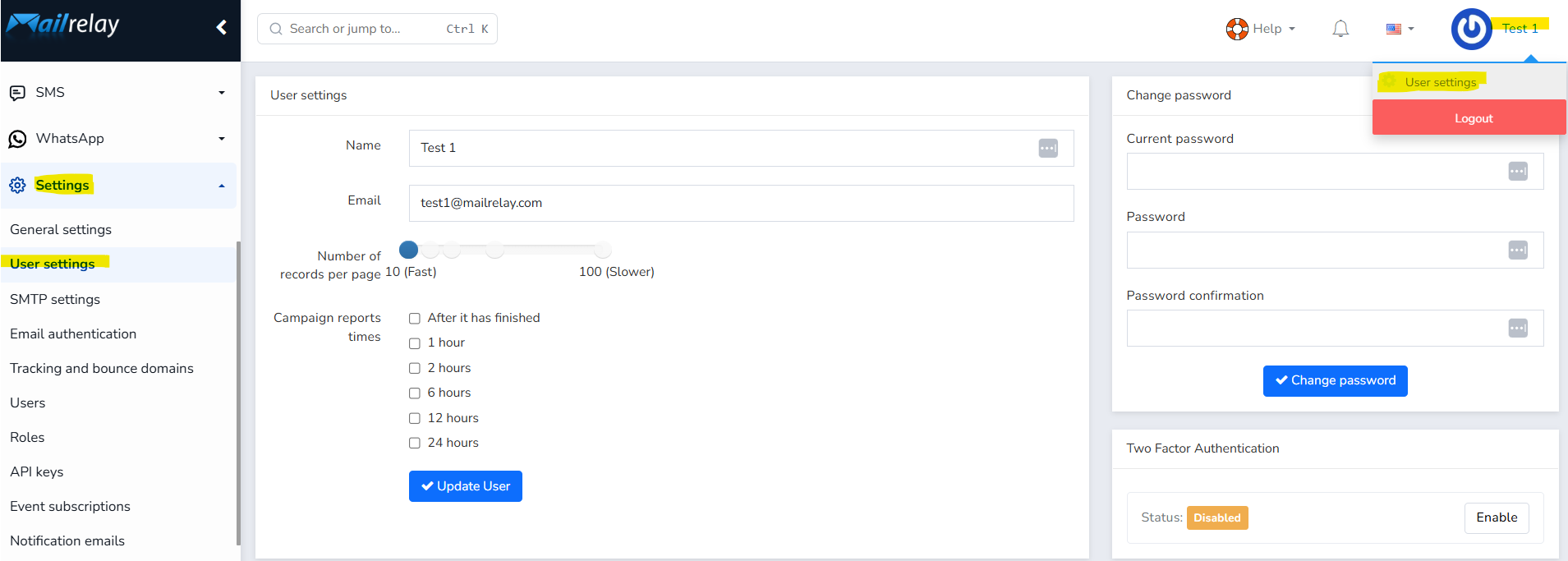Open SMTP settings in sidebar
Viewport: 1568px width, 561px height.
pyautogui.click(x=55, y=300)
